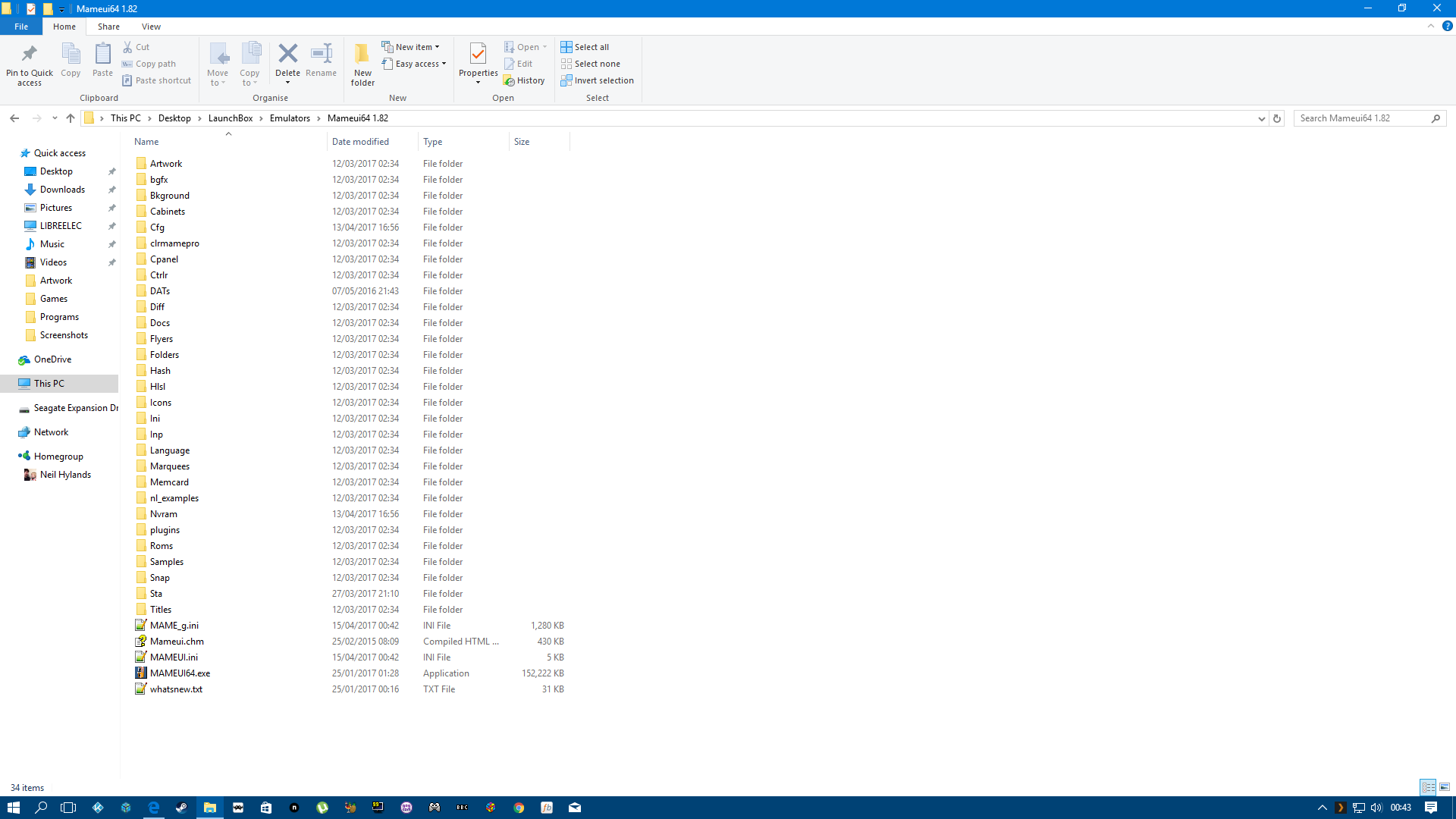Click the Delete red X icon
This screenshot has width=1456, height=819.
point(287,53)
